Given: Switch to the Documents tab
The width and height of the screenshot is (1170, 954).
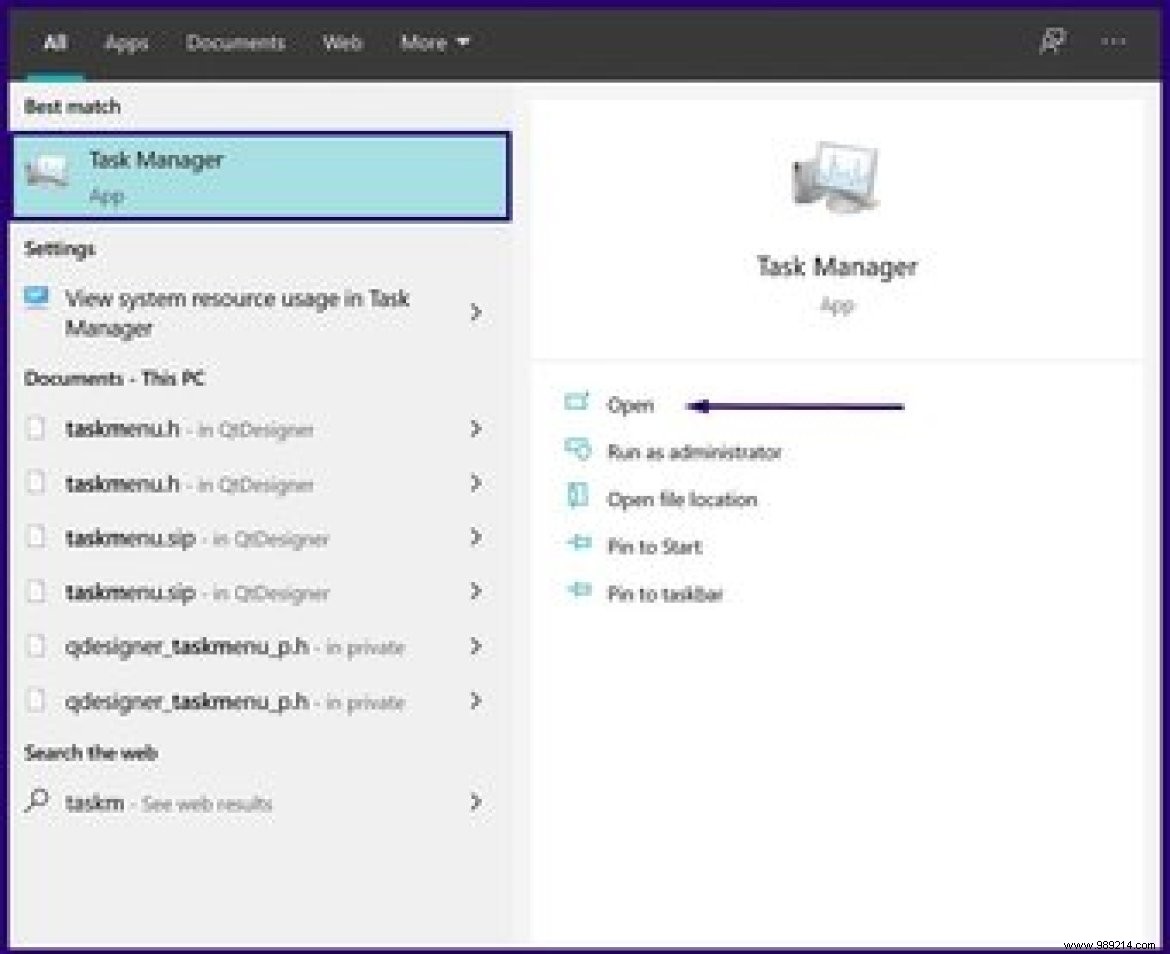Looking at the screenshot, I should pos(235,42).
